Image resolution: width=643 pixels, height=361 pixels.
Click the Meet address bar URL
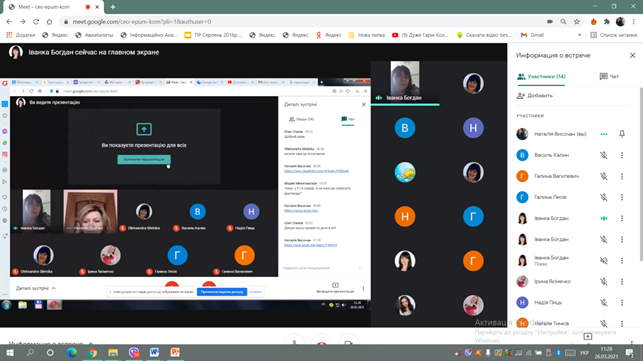click(142, 22)
